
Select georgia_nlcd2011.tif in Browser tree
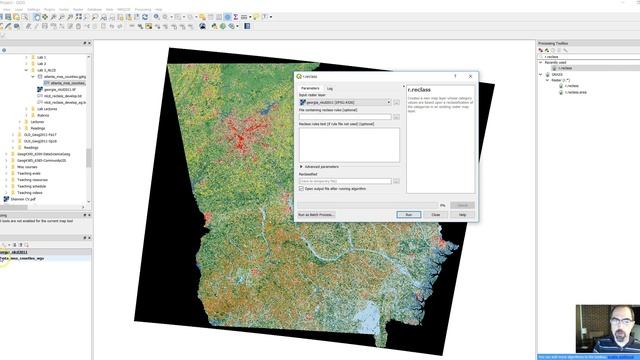[x=60, y=89]
